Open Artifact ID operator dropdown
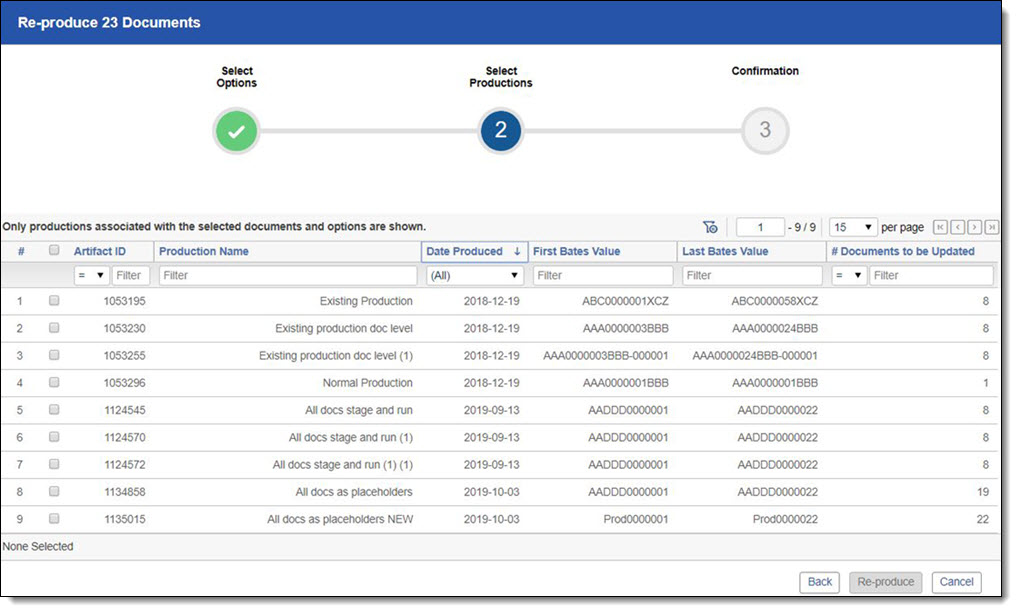The image size is (1017, 612). (x=91, y=275)
